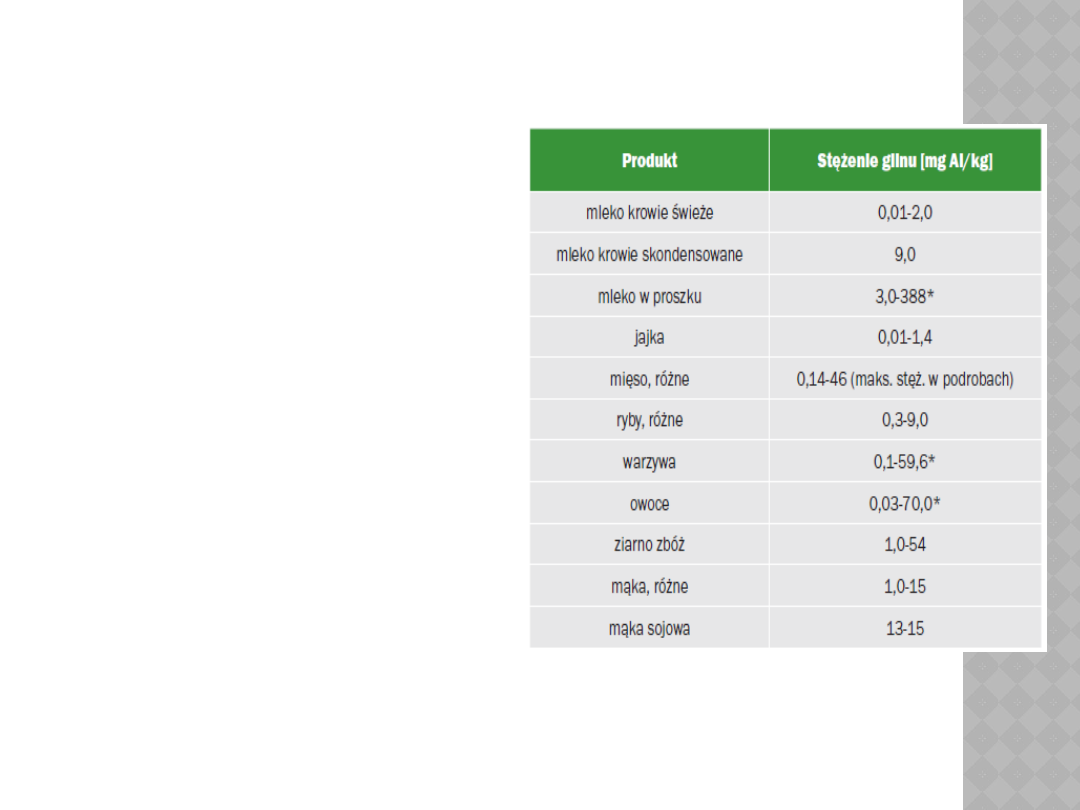The image size is (1080, 810).
Task: Select the 'mleko krowie skondensowane' cell
Action: [x=649, y=255]
